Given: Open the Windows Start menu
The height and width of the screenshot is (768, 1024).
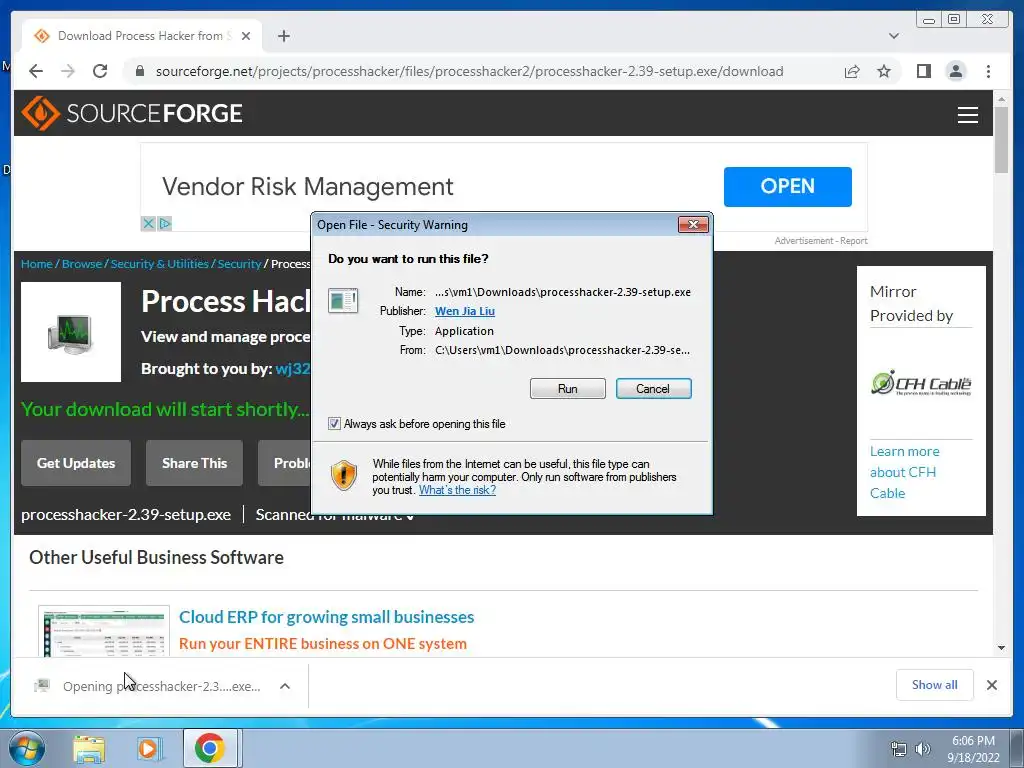Looking at the screenshot, I should coord(26,748).
